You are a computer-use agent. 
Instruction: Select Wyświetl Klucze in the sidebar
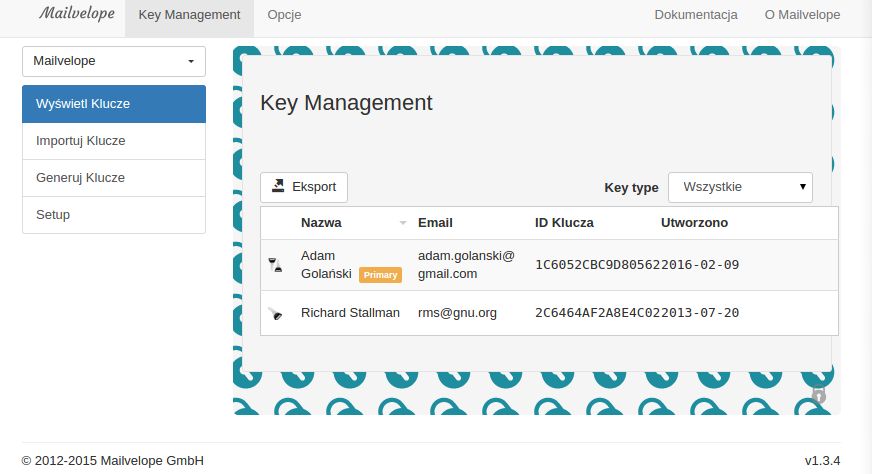[114, 104]
